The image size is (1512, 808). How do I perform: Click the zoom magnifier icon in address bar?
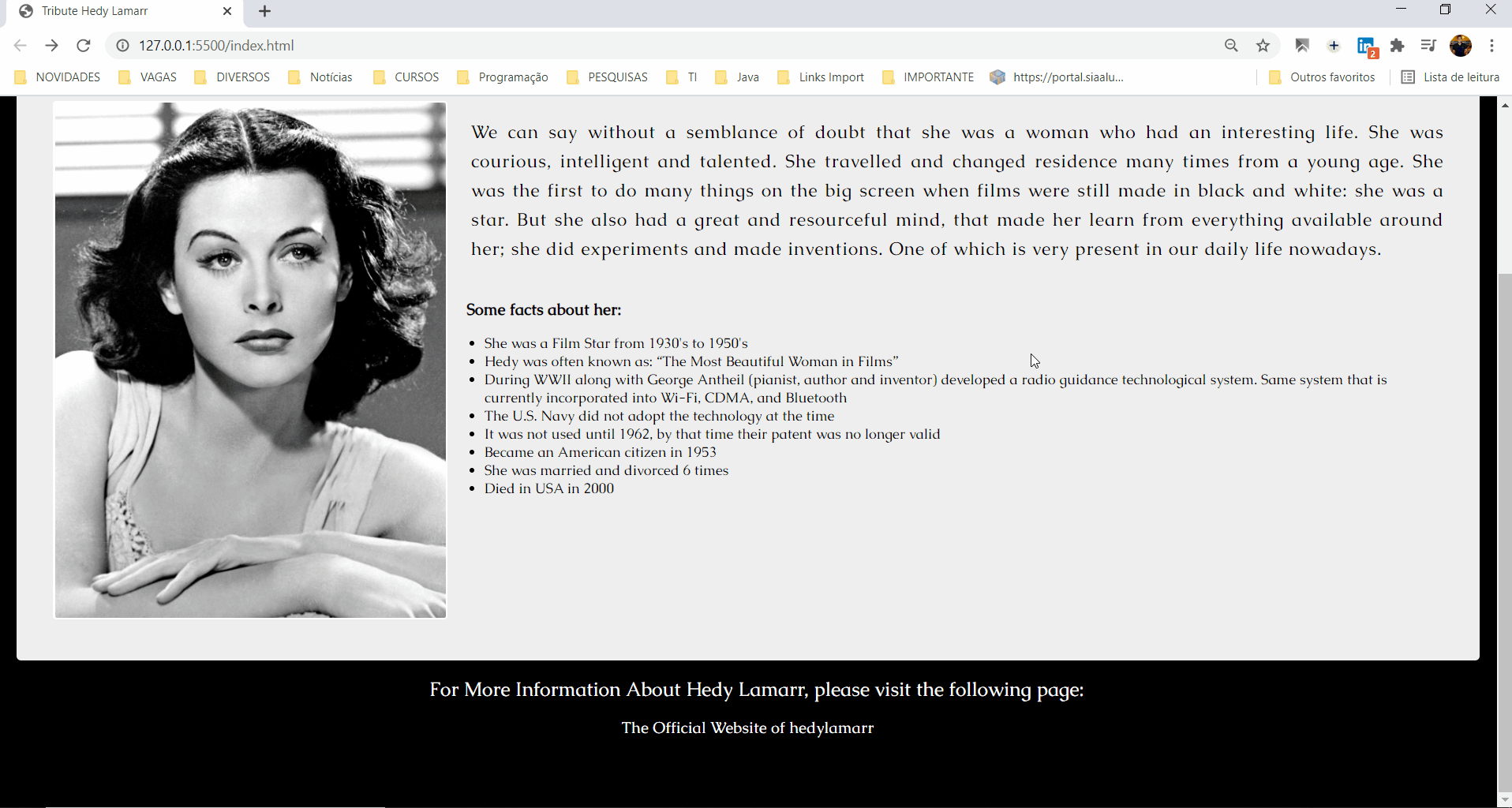coord(1231,46)
